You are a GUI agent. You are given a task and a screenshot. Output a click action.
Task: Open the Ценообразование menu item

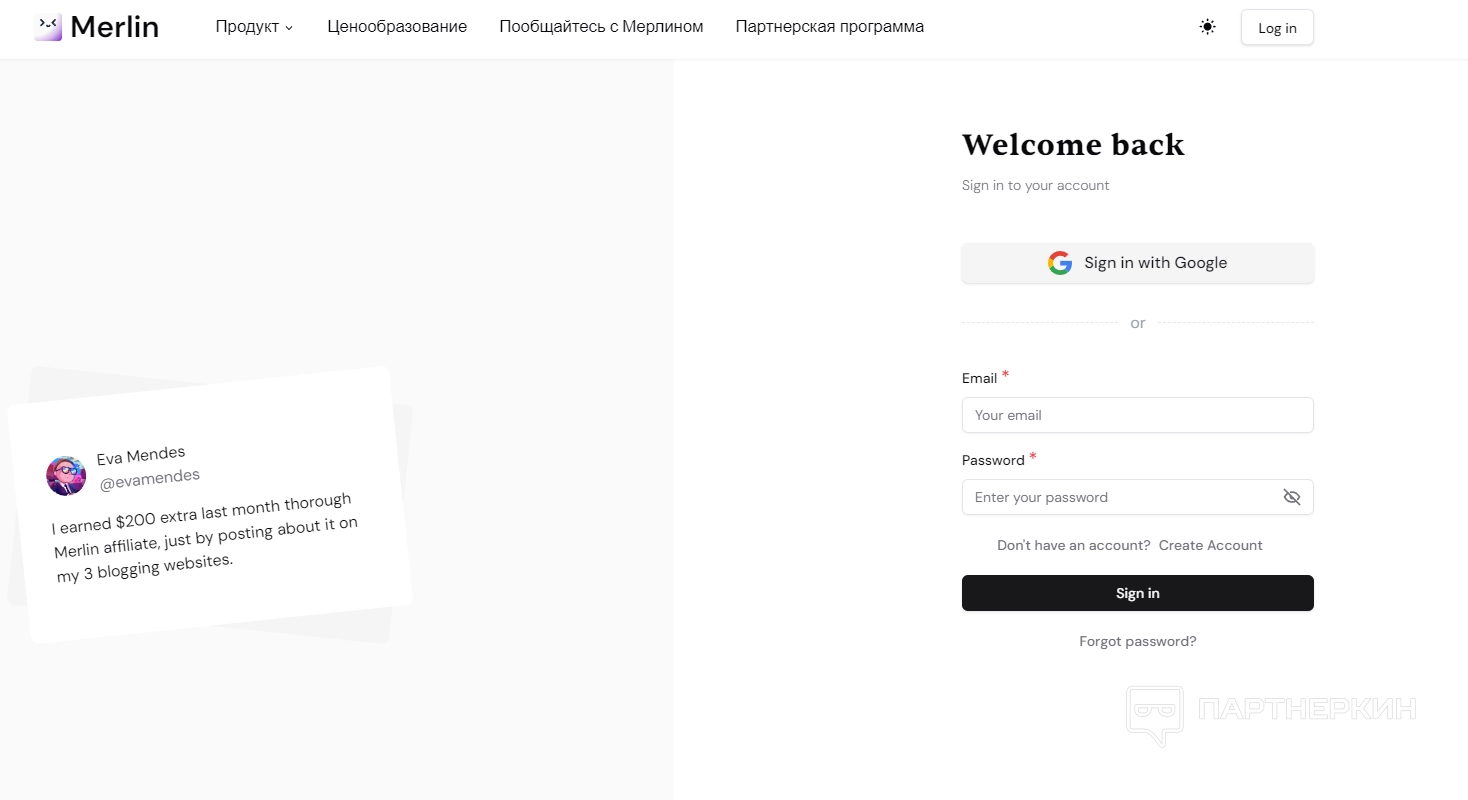pyautogui.click(x=397, y=27)
